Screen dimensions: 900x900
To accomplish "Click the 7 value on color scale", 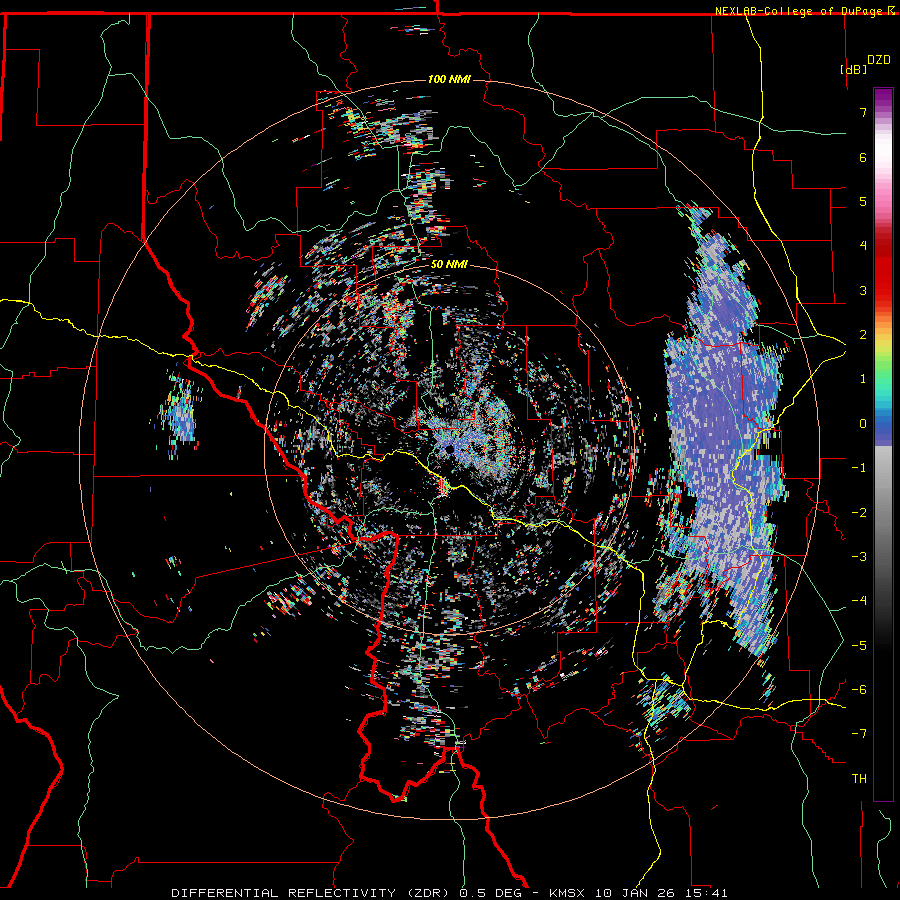I will tap(863, 112).
